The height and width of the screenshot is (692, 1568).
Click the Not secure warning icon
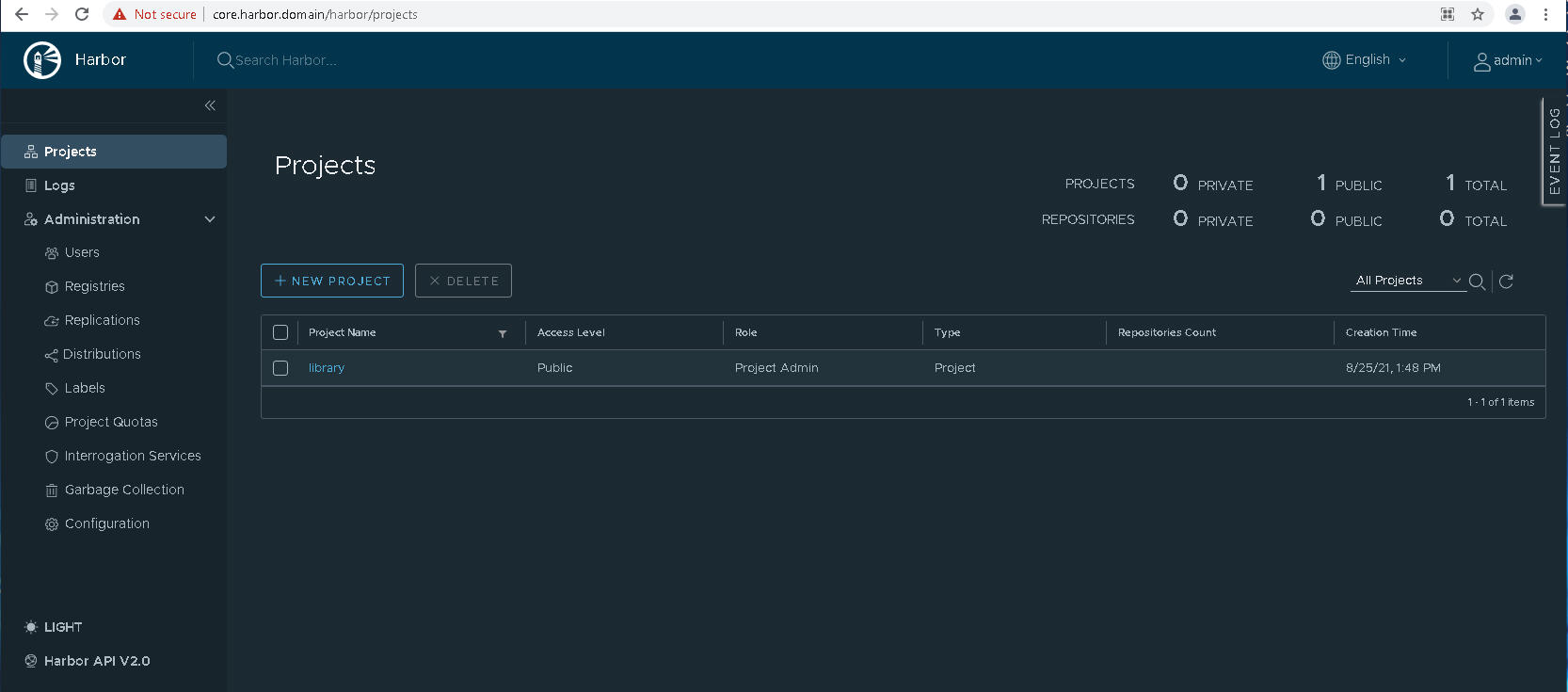click(120, 14)
